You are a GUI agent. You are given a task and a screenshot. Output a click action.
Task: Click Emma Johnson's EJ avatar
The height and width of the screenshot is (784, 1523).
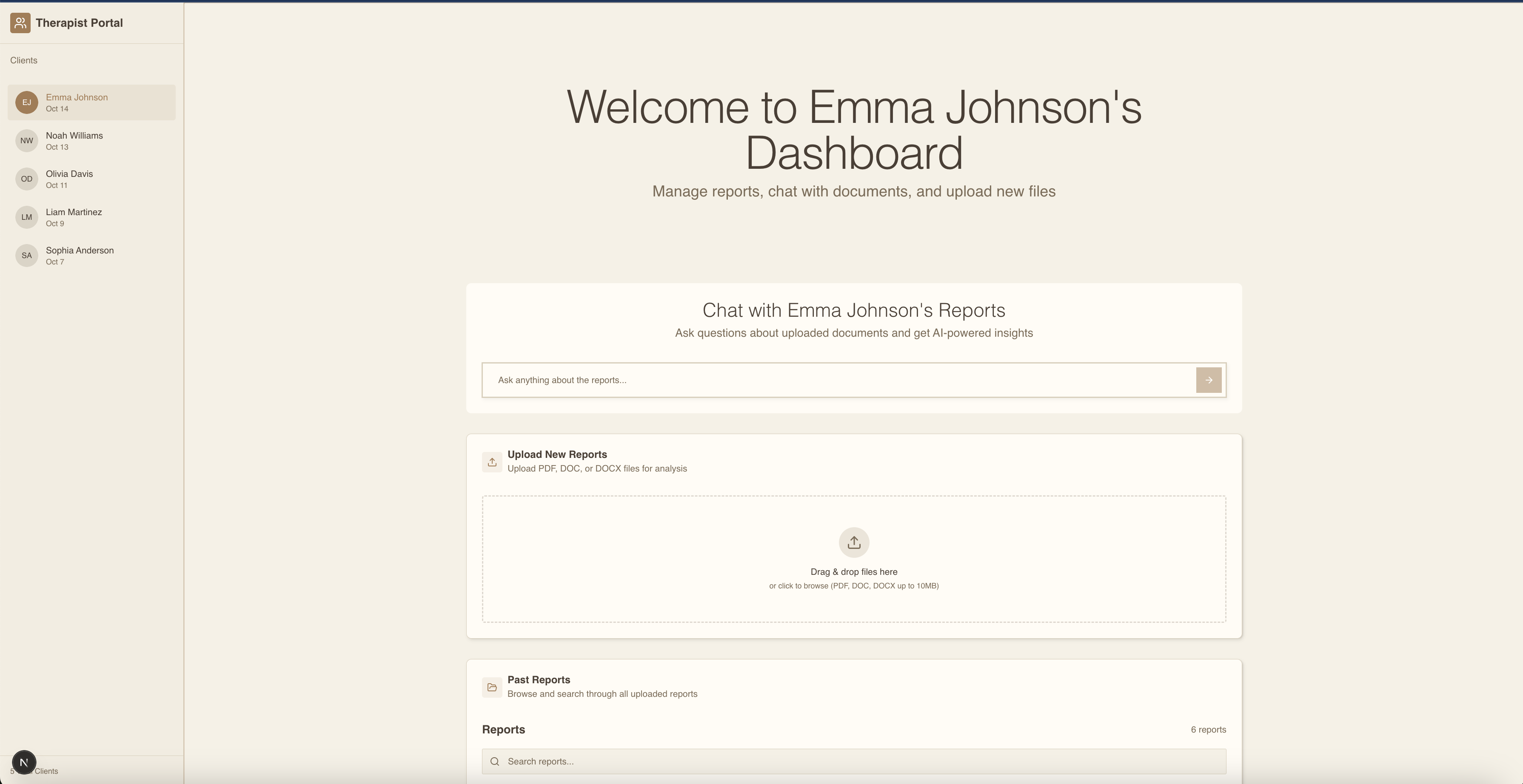tap(27, 102)
